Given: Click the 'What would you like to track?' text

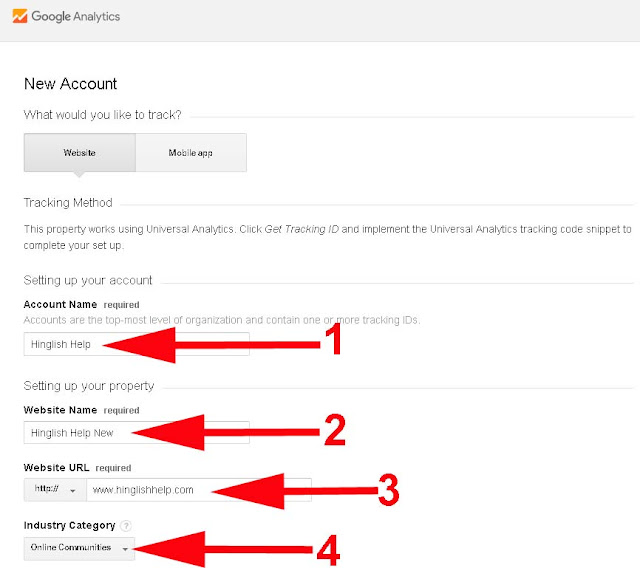Looking at the screenshot, I should [102, 115].
